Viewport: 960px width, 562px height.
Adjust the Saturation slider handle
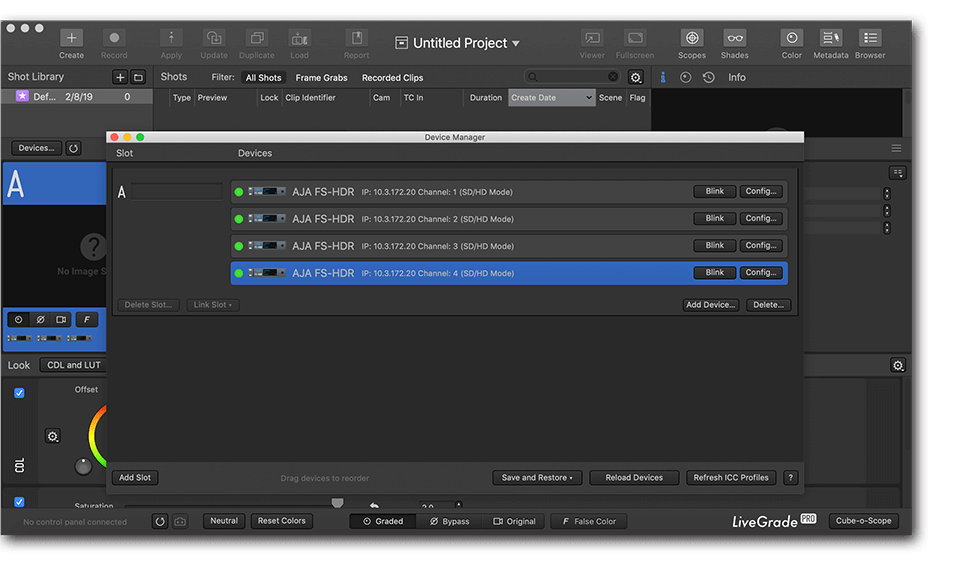pos(337,504)
